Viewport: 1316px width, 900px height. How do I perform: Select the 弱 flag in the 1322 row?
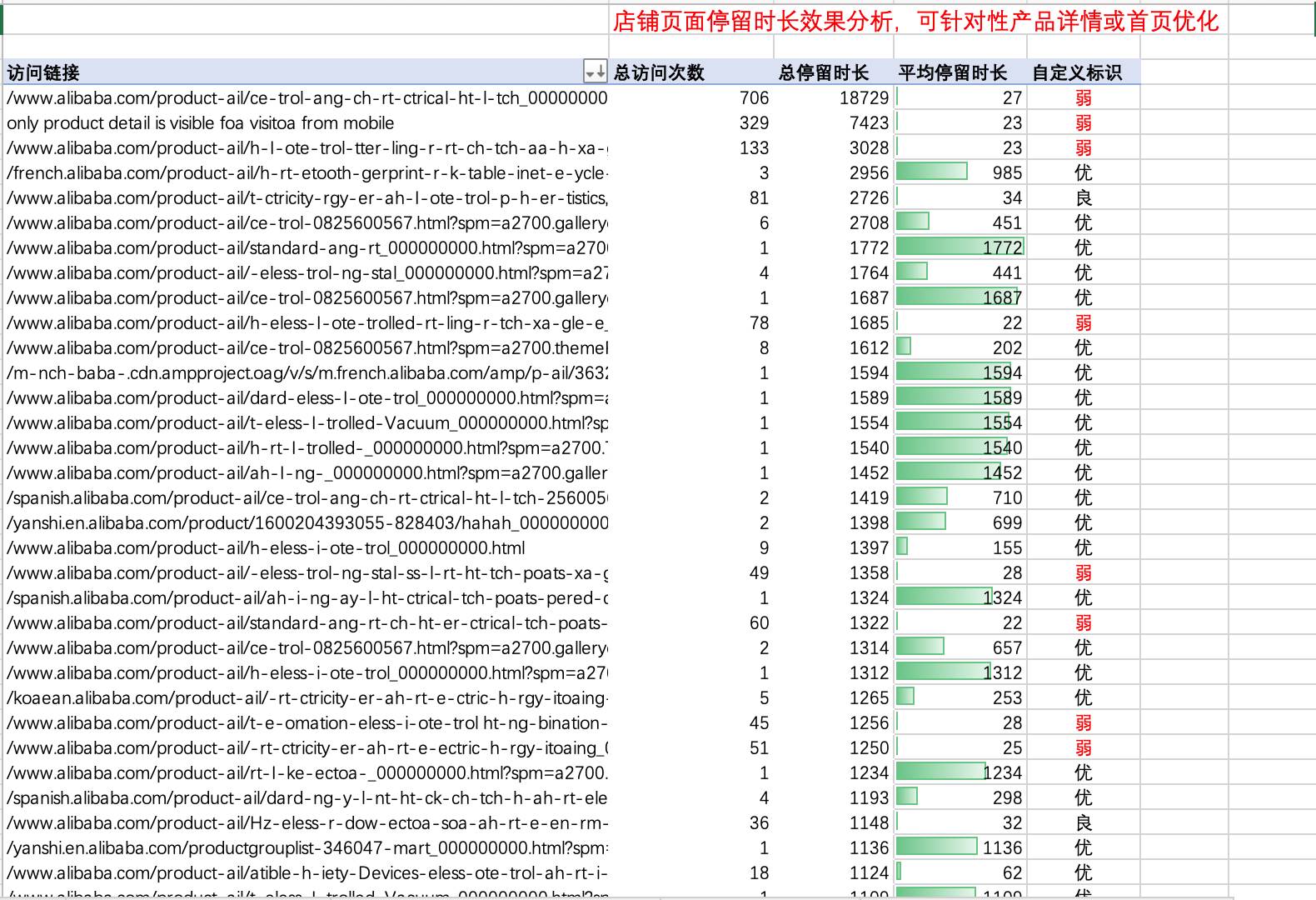click(1083, 622)
